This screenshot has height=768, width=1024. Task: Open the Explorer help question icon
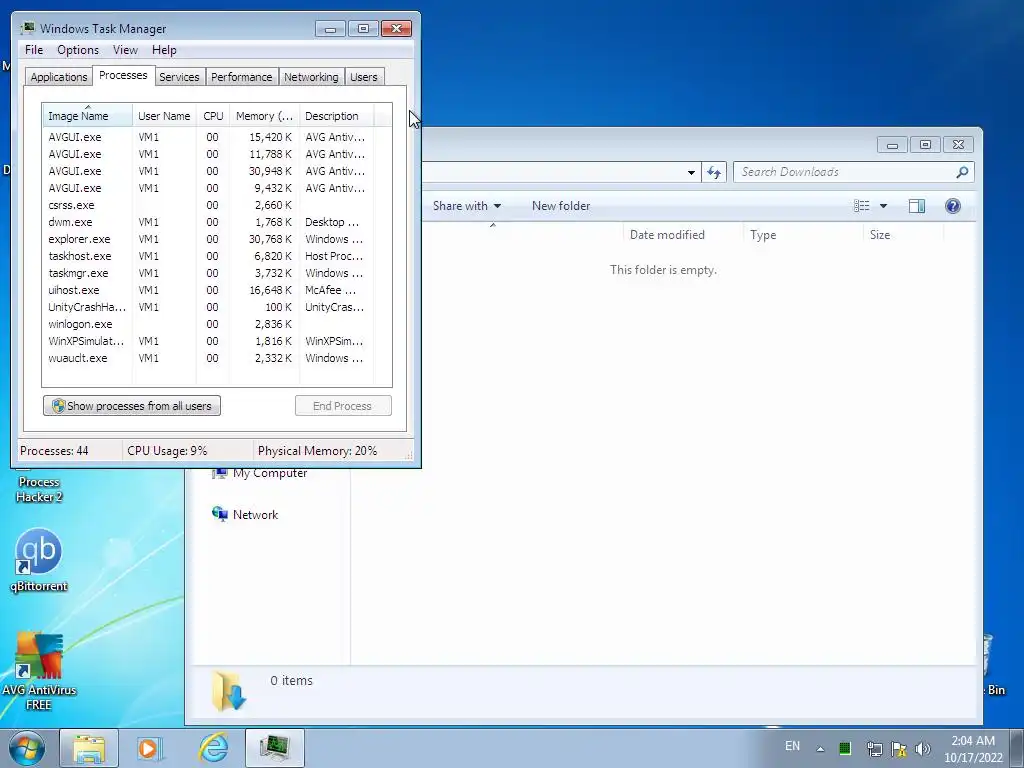coord(953,206)
